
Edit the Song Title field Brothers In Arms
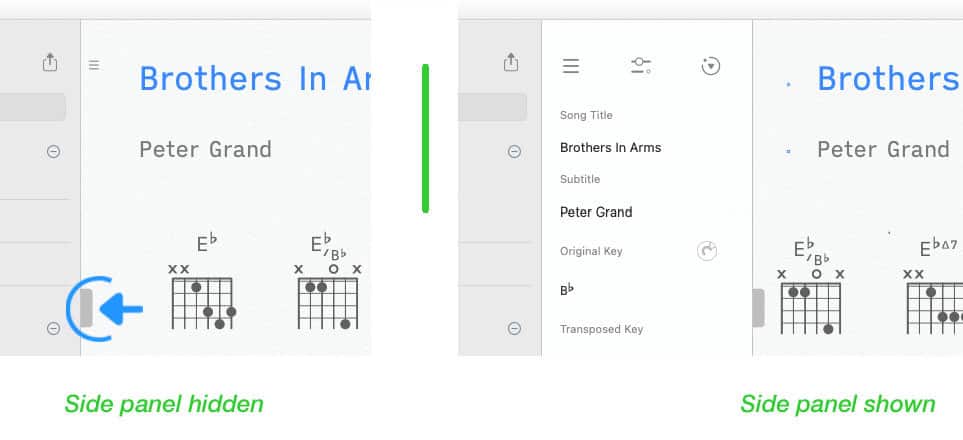pos(610,147)
